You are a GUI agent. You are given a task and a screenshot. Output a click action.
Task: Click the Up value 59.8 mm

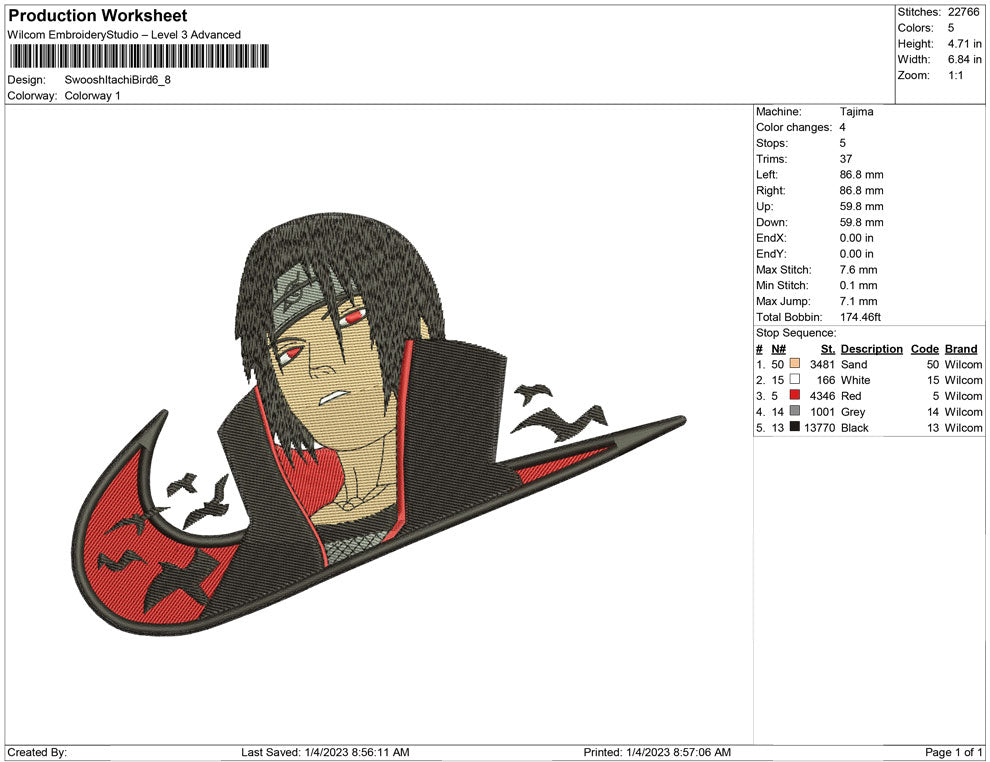(x=861, y=206)
